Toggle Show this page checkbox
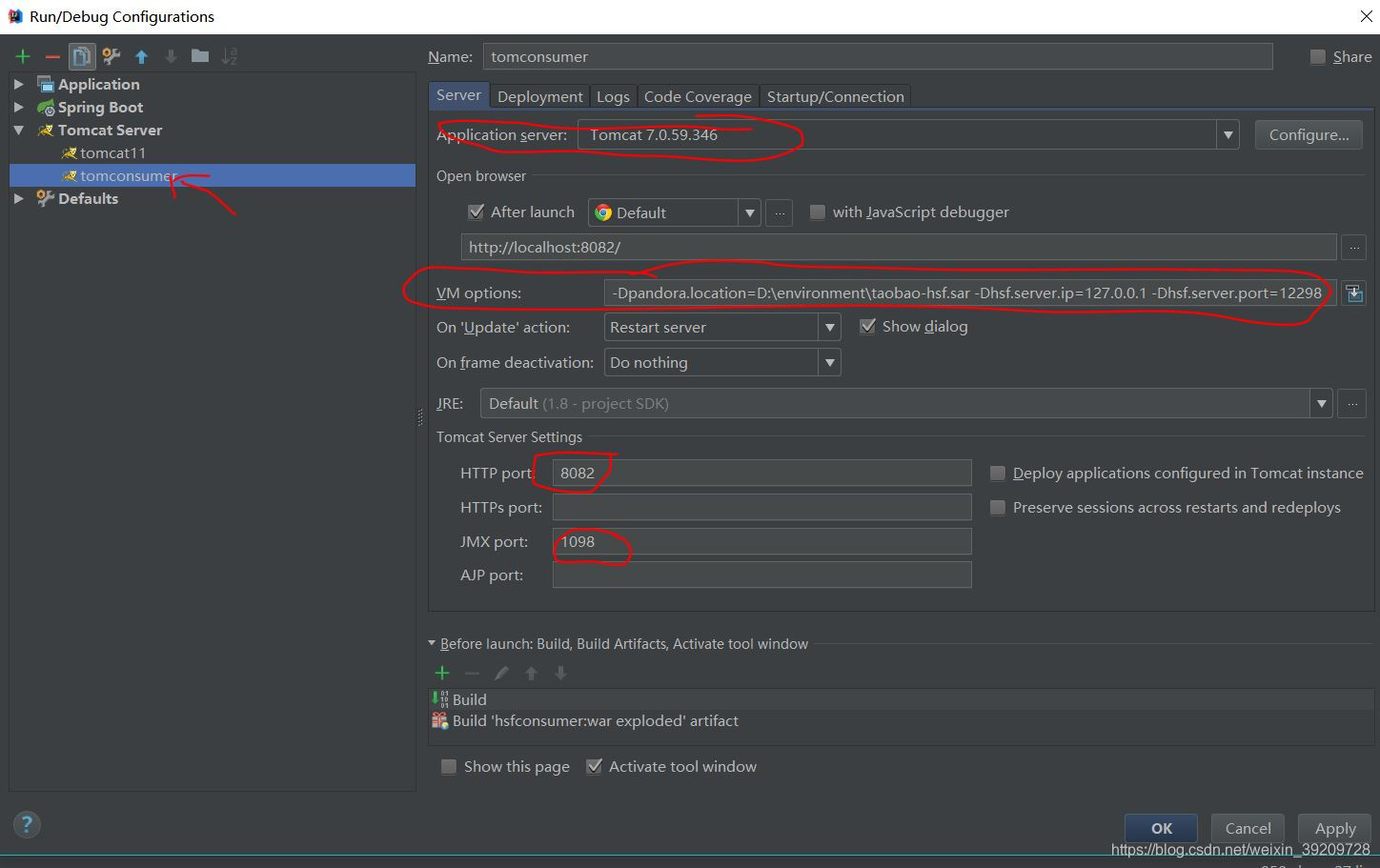The width and height of the screenshot is (1380, 868). click(448, 767)
